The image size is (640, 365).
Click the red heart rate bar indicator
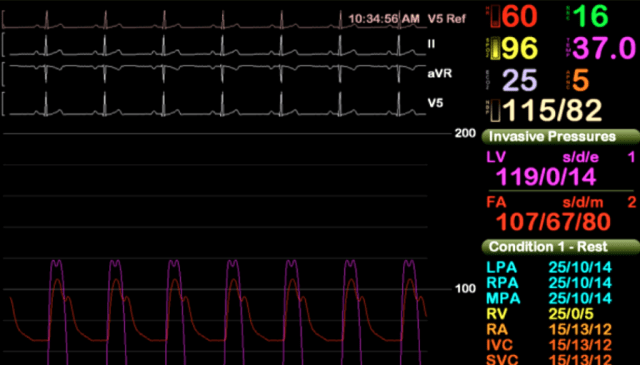(495, 17)
